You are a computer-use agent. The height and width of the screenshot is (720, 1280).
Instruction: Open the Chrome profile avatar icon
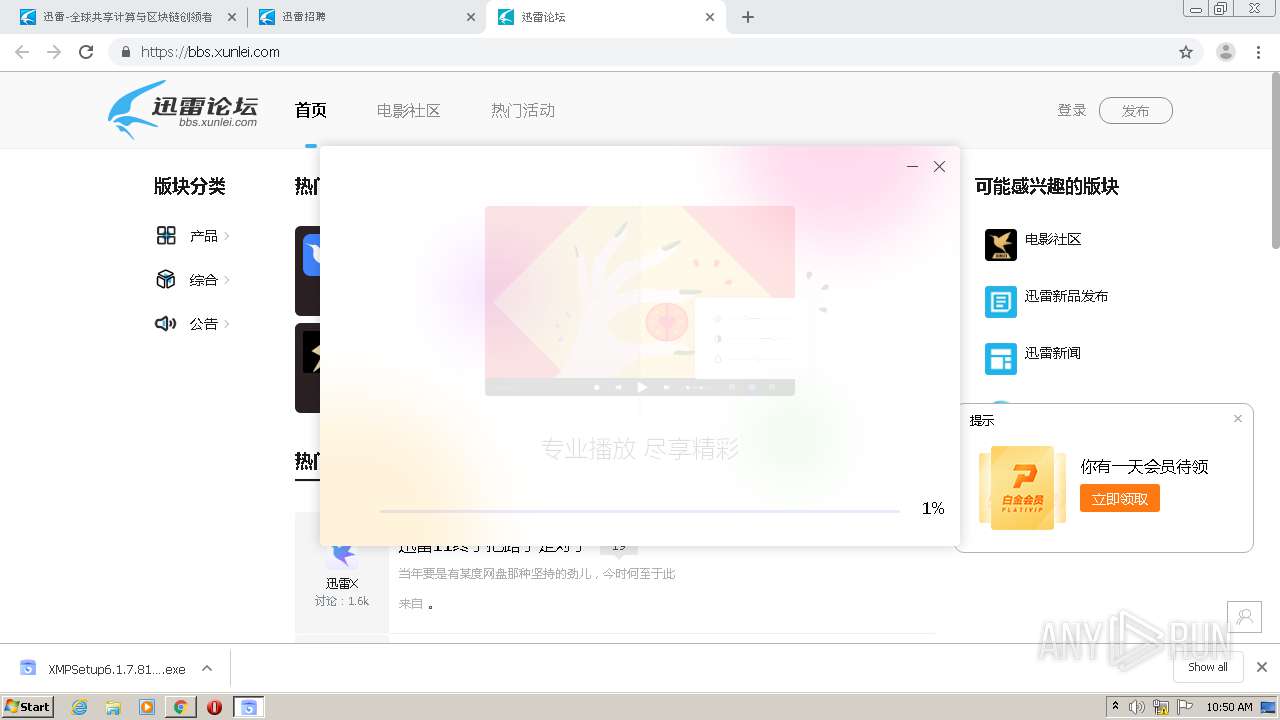(1226, 52)
